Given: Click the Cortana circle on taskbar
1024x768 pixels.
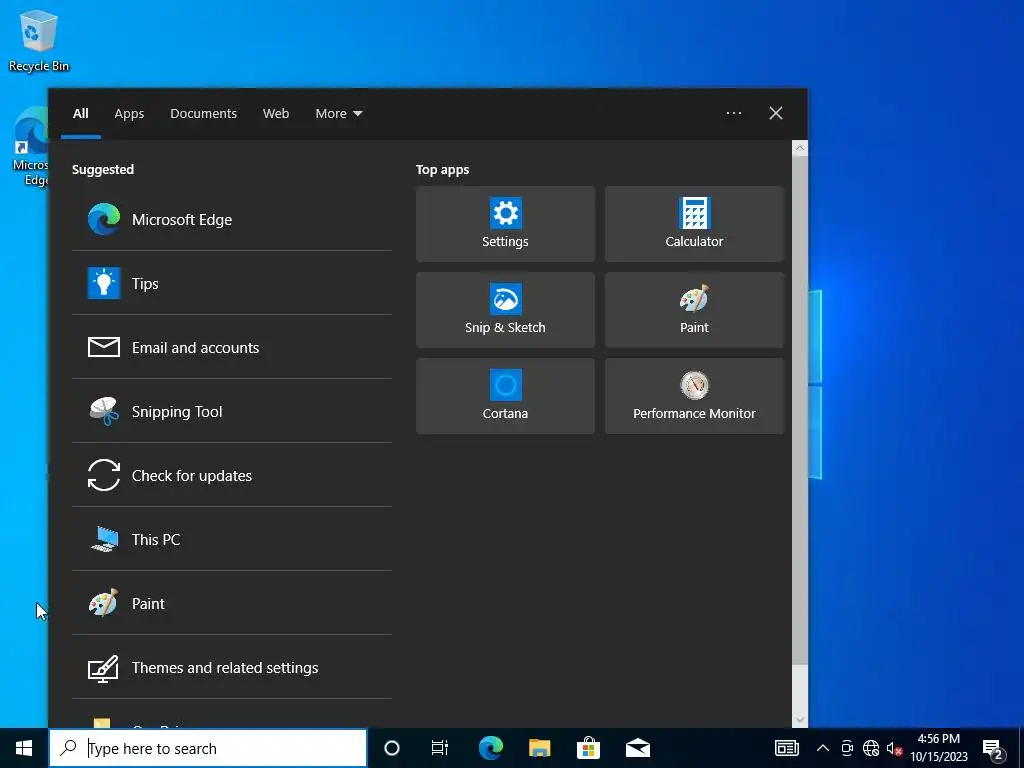Looking at the screenshot, I should pyautogui.click(x=392, y=748).
